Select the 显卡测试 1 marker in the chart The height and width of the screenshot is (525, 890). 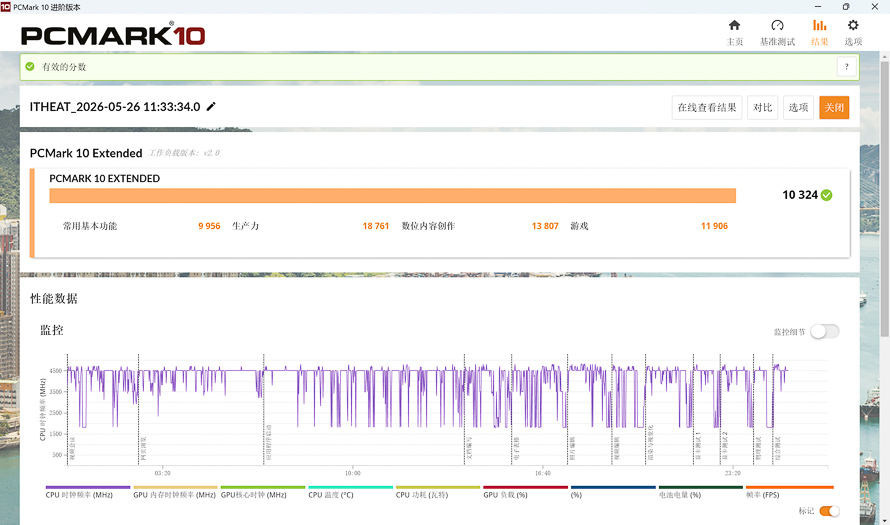pos(698,446)
